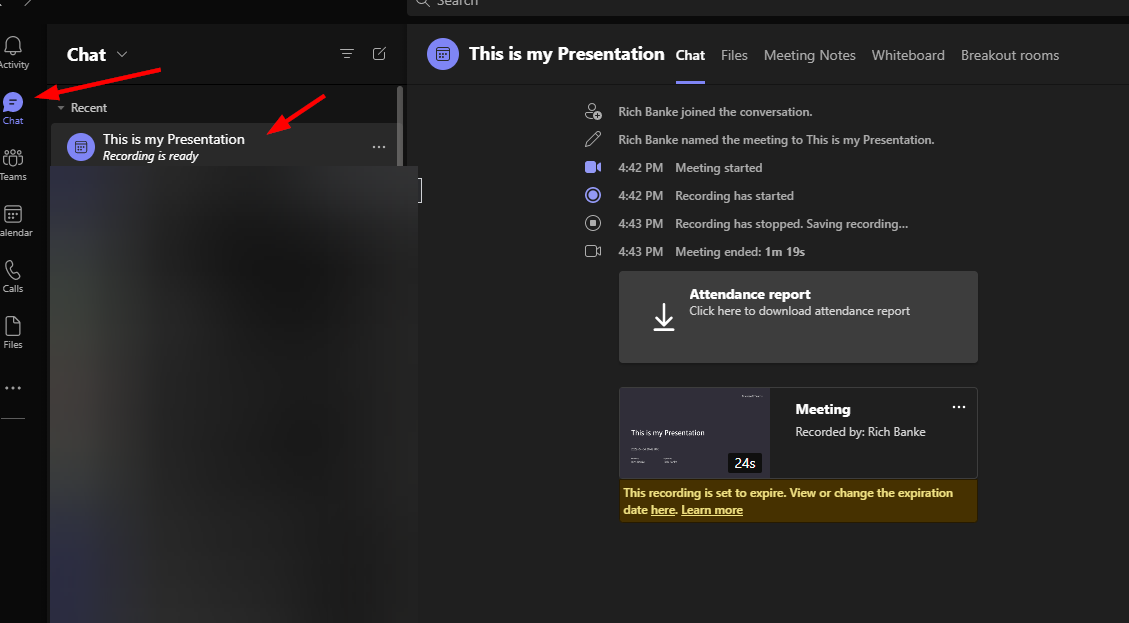Click the 'Meeting ended: 1m 19s' text
The height and width of the screenshot is (623, 1129).
click(x=739, y=252)
